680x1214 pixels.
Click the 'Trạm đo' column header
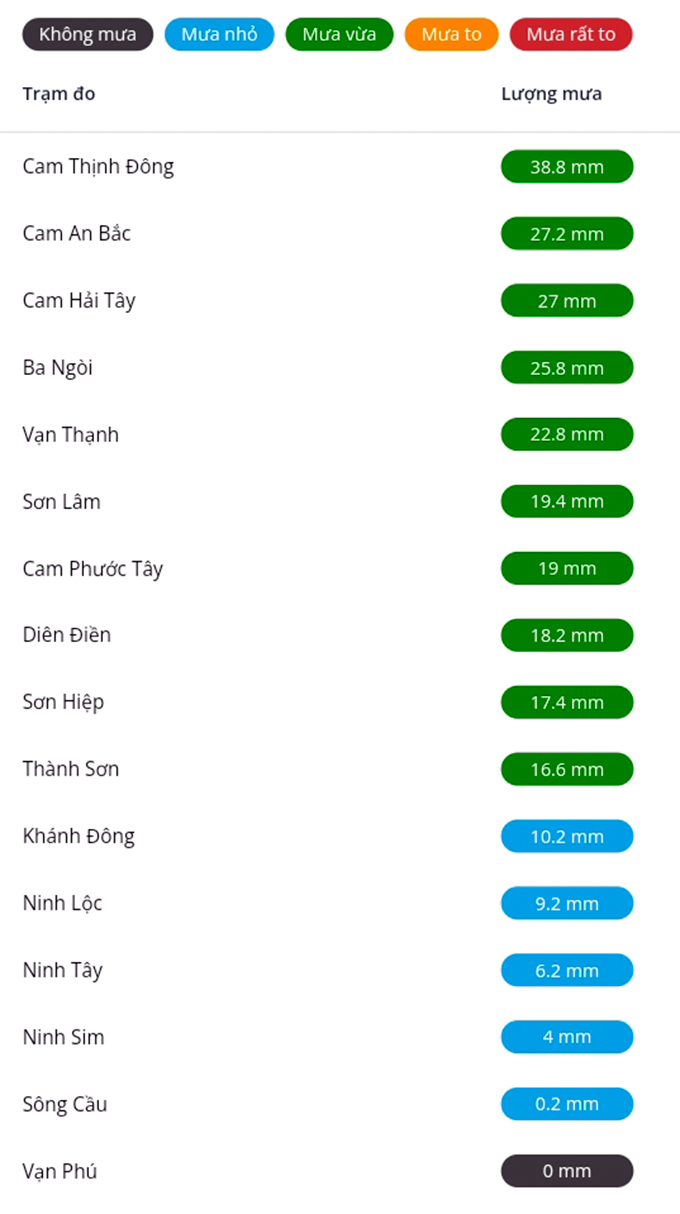click(x=59, y=94)
